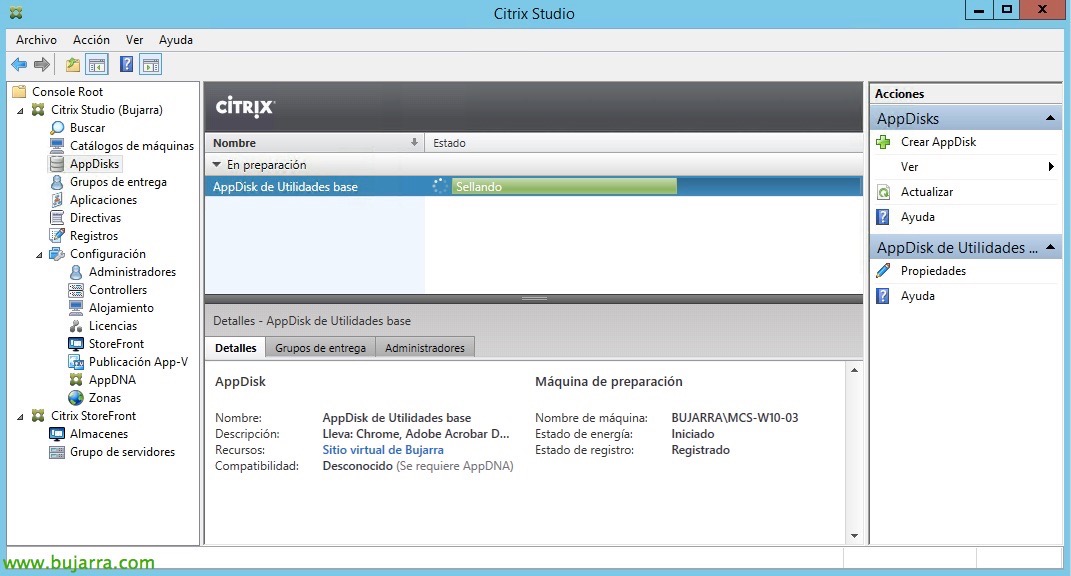Click the Propiedades pencil icon

pyautogui.click(x=883, y=271)
